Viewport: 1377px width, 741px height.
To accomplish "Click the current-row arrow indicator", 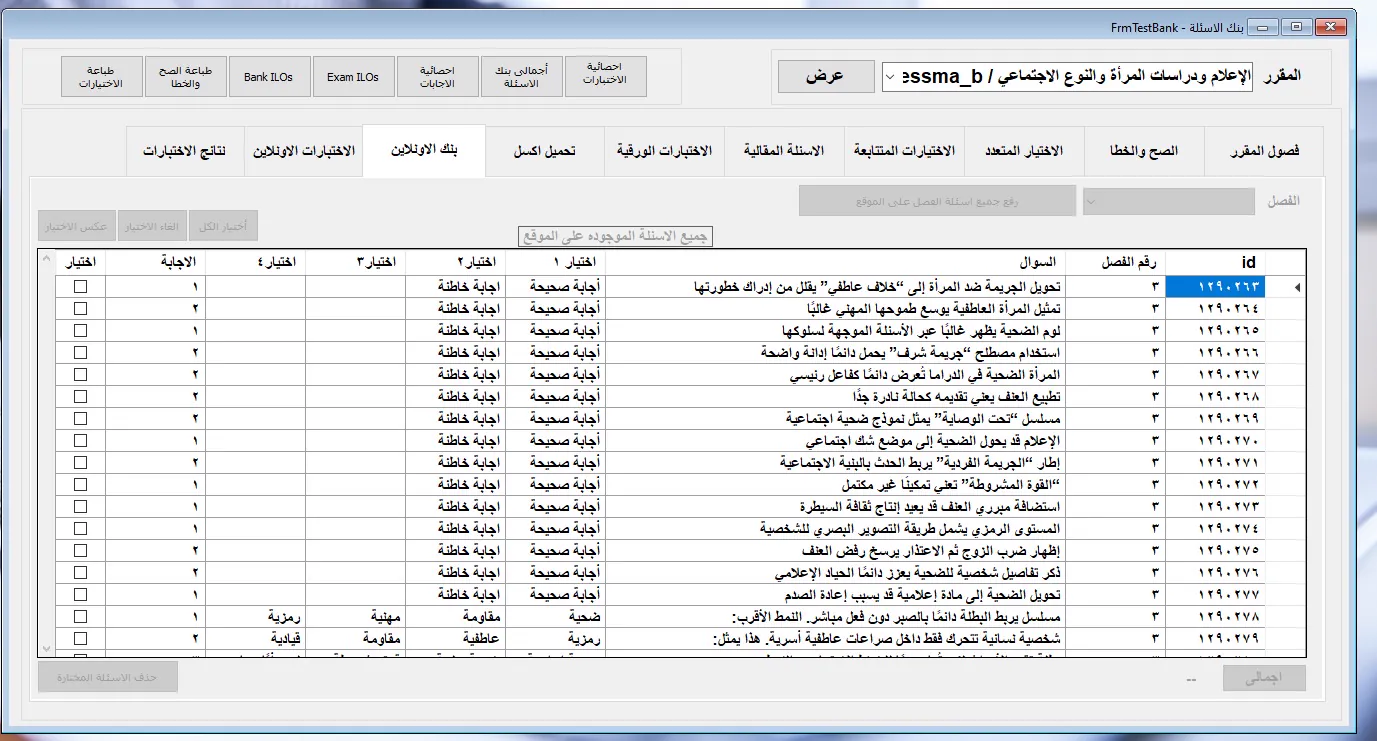I will [1297, 287].
